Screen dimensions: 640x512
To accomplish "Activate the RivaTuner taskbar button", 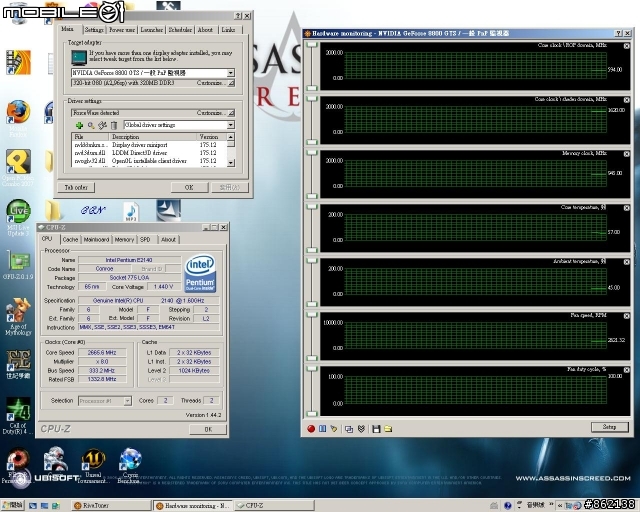I will pyautogui.click(x=111, y=505).
